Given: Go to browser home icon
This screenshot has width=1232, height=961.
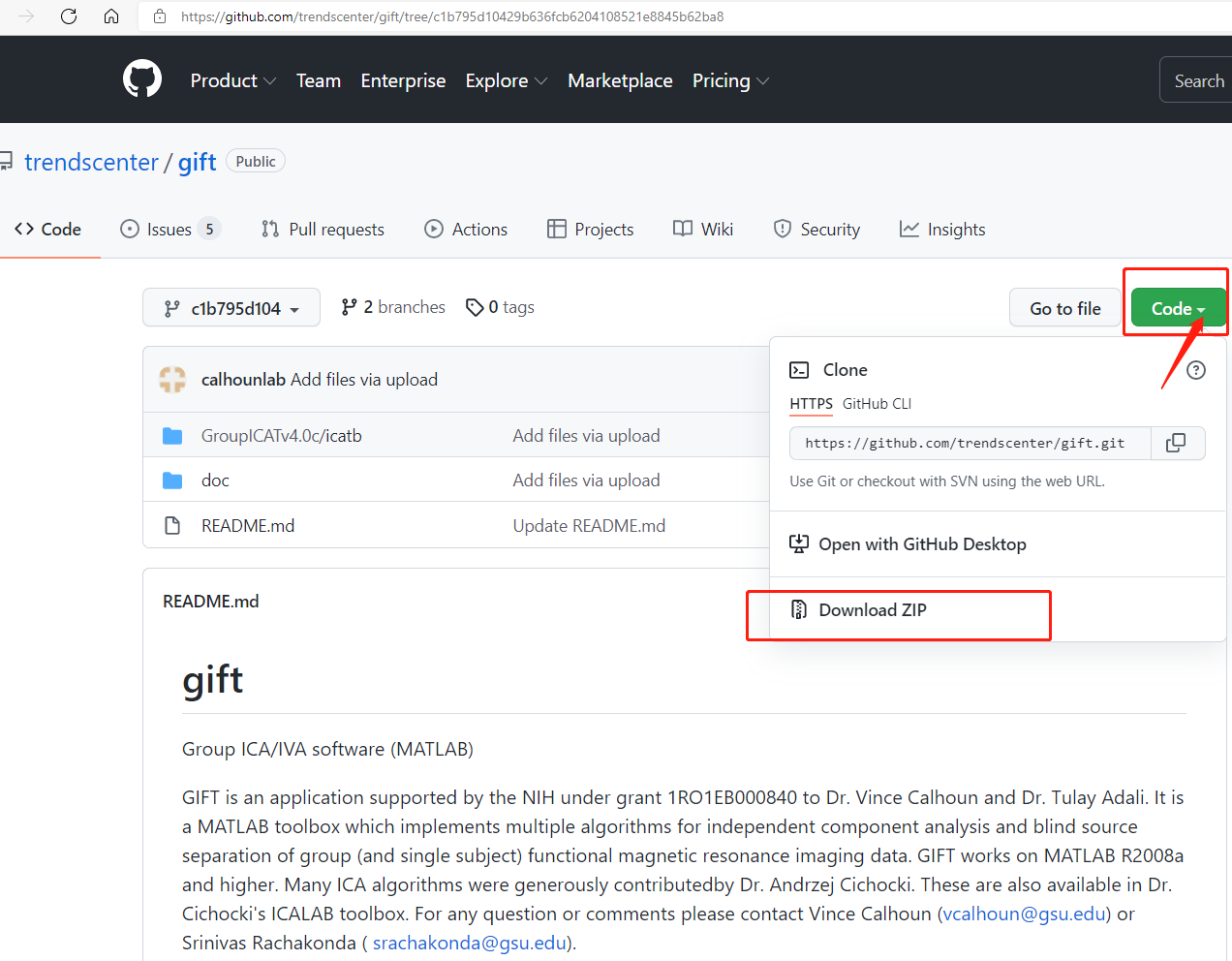Looking at the screenshot, I should pos(111,16).
